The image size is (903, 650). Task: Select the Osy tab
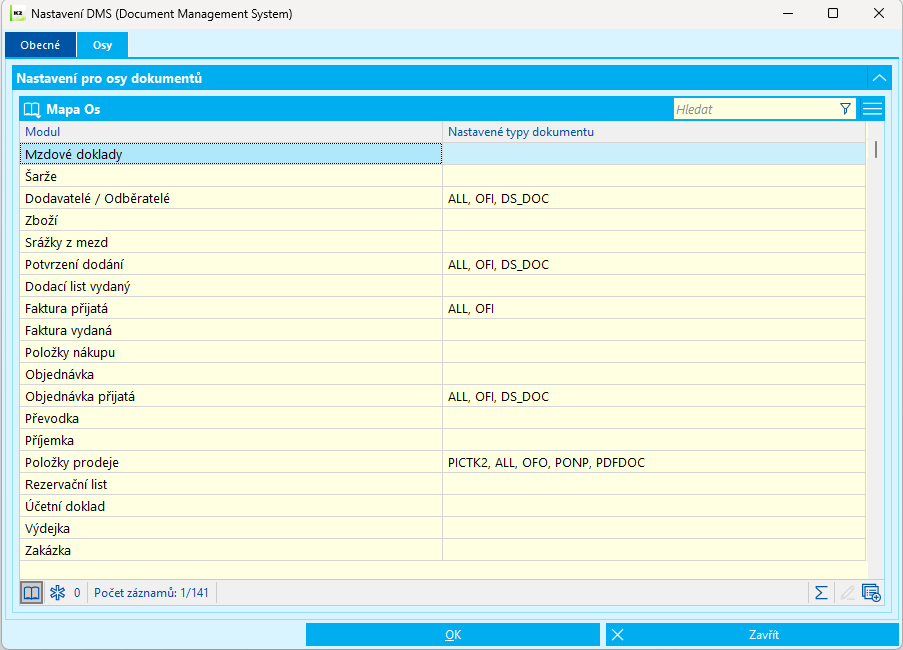pos(103,45)
